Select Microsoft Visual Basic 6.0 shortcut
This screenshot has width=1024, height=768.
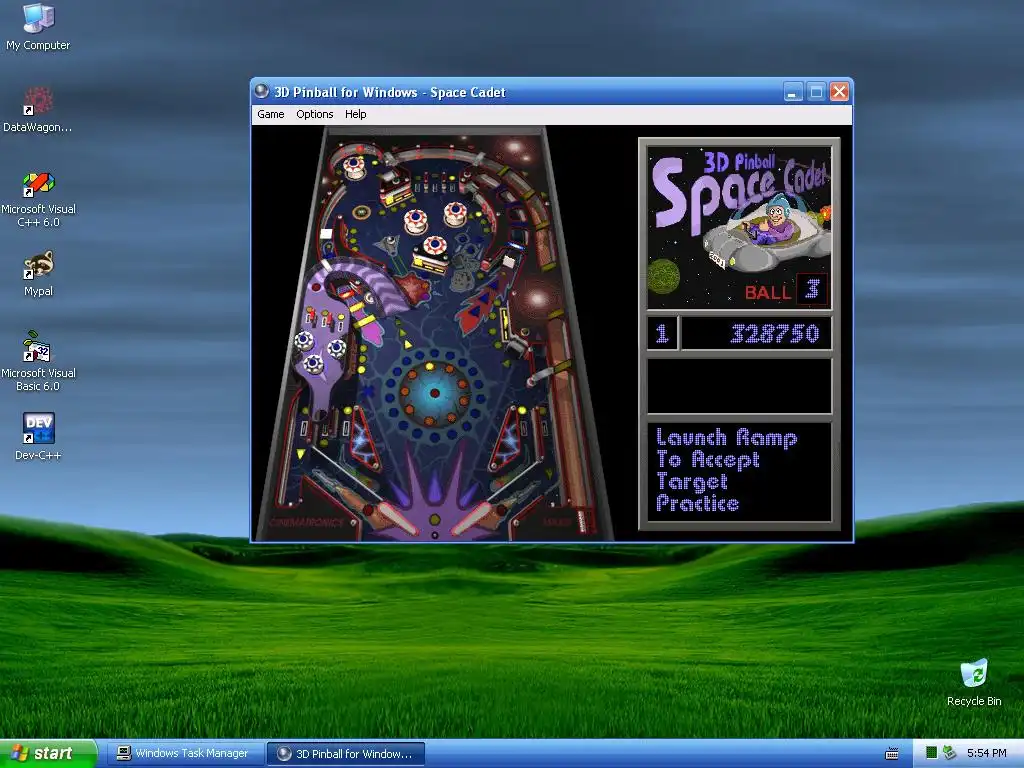tap(38, 362)
